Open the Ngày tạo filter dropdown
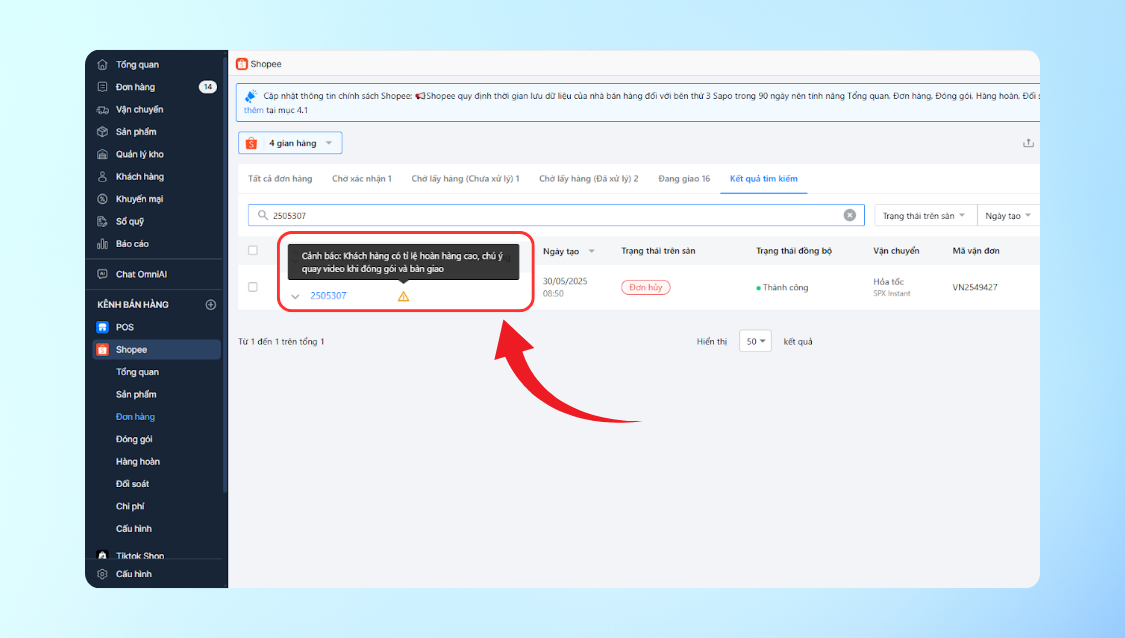 pyautogui.click(x=1008, y=216)
